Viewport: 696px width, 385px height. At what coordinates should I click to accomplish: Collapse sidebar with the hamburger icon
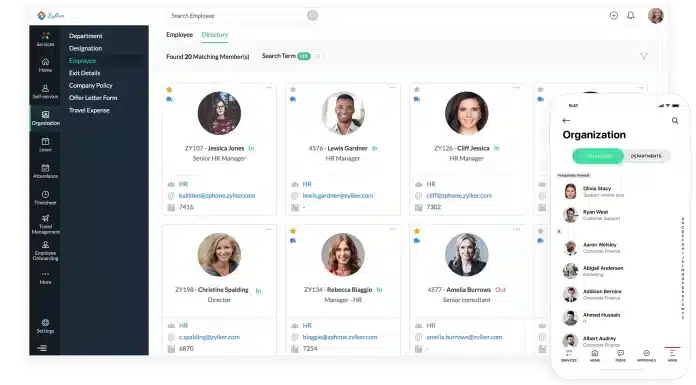42,348
